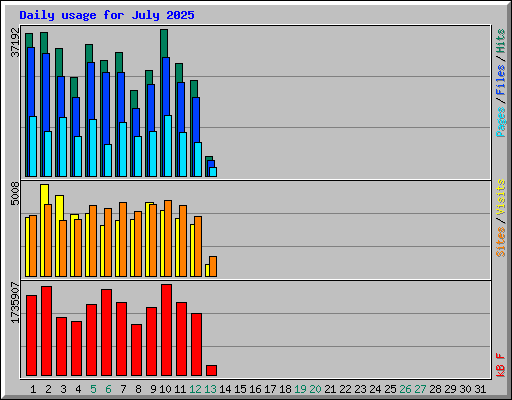Click the orange Sites bar for day 13
Viewport: 512px width, 400px height.
coord(213,266)
